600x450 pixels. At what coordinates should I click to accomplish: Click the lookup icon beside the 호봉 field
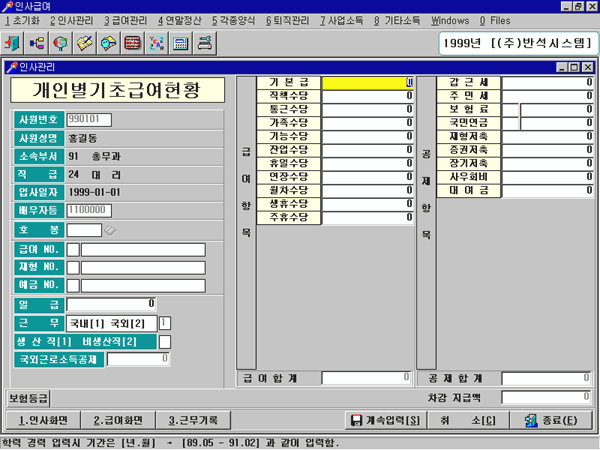[x=110, y=230]
